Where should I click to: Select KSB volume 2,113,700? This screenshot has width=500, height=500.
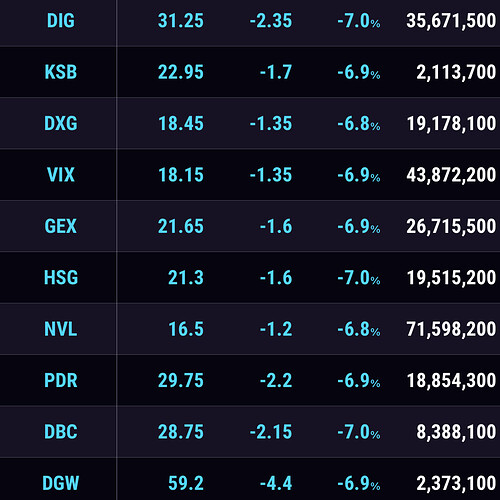point(456,72)
